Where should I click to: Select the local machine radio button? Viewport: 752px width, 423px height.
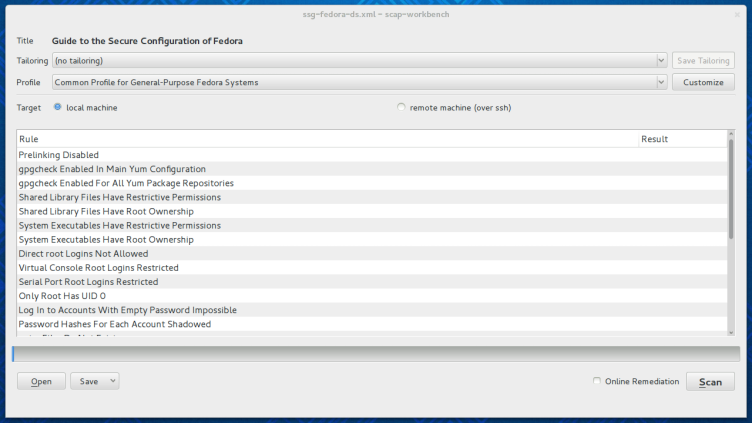click(x=58, y=107)
